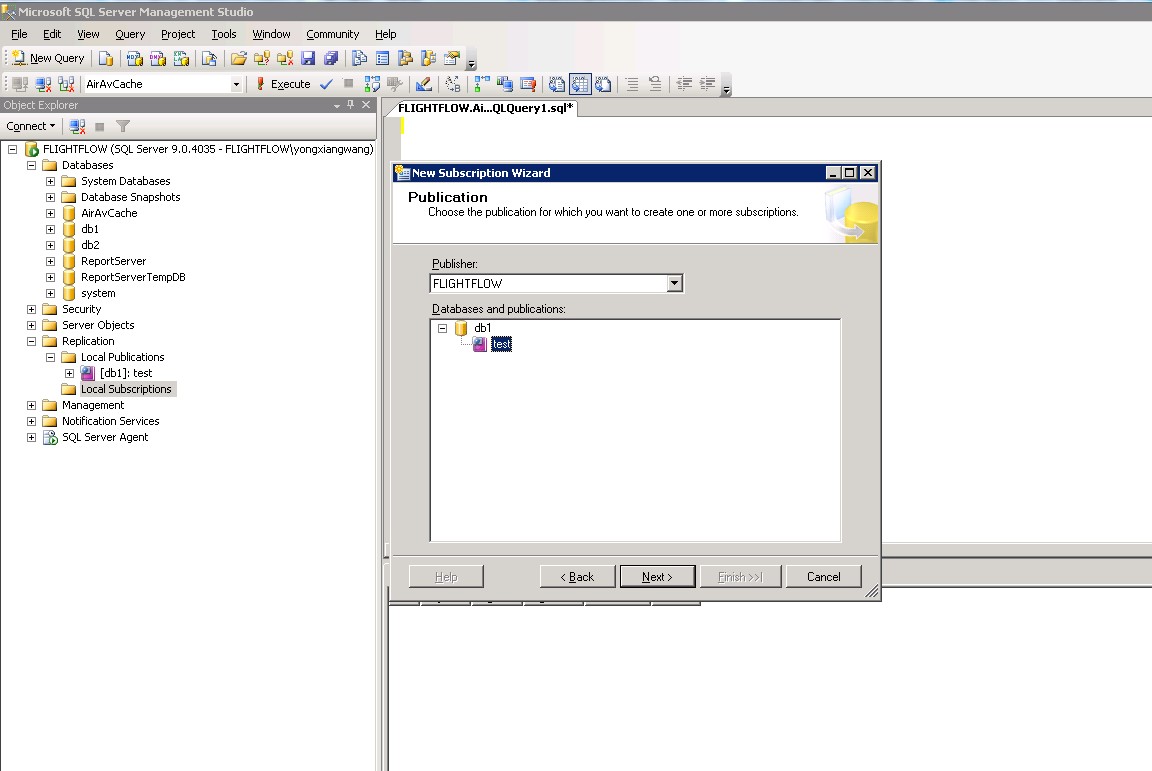Open the Query menu

click(x=130, y=34)
